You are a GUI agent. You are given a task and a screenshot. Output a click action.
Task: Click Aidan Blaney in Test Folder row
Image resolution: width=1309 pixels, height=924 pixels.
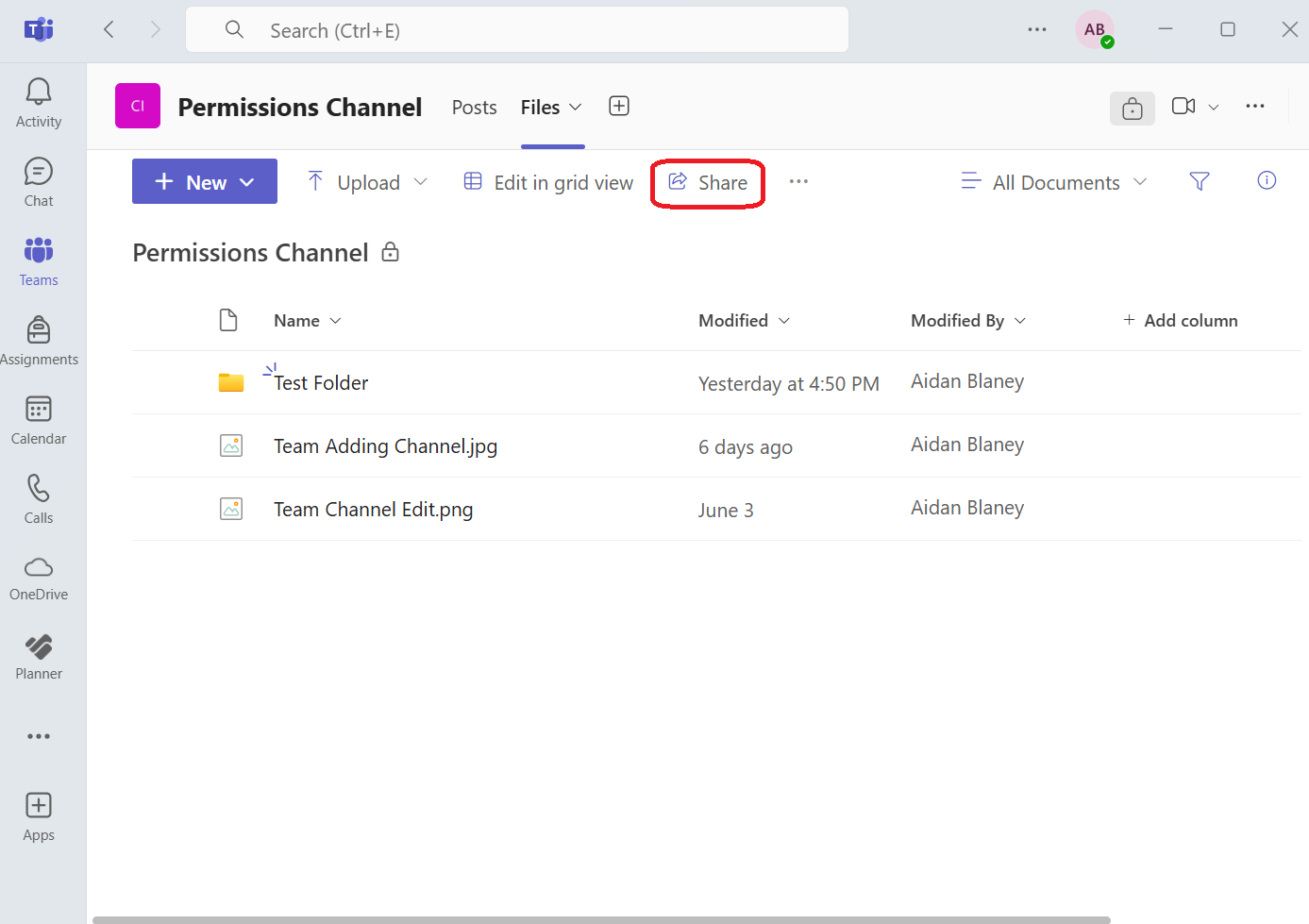pos(967,381)
